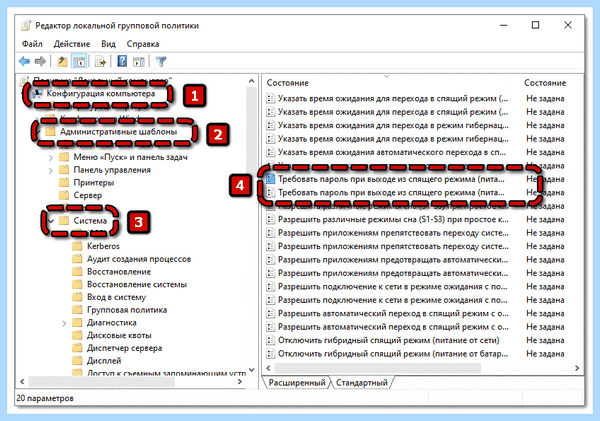Click the Сервер folder icon
Image resolution: width=600 pixels, height=421 pixels.
coord(64,195)
